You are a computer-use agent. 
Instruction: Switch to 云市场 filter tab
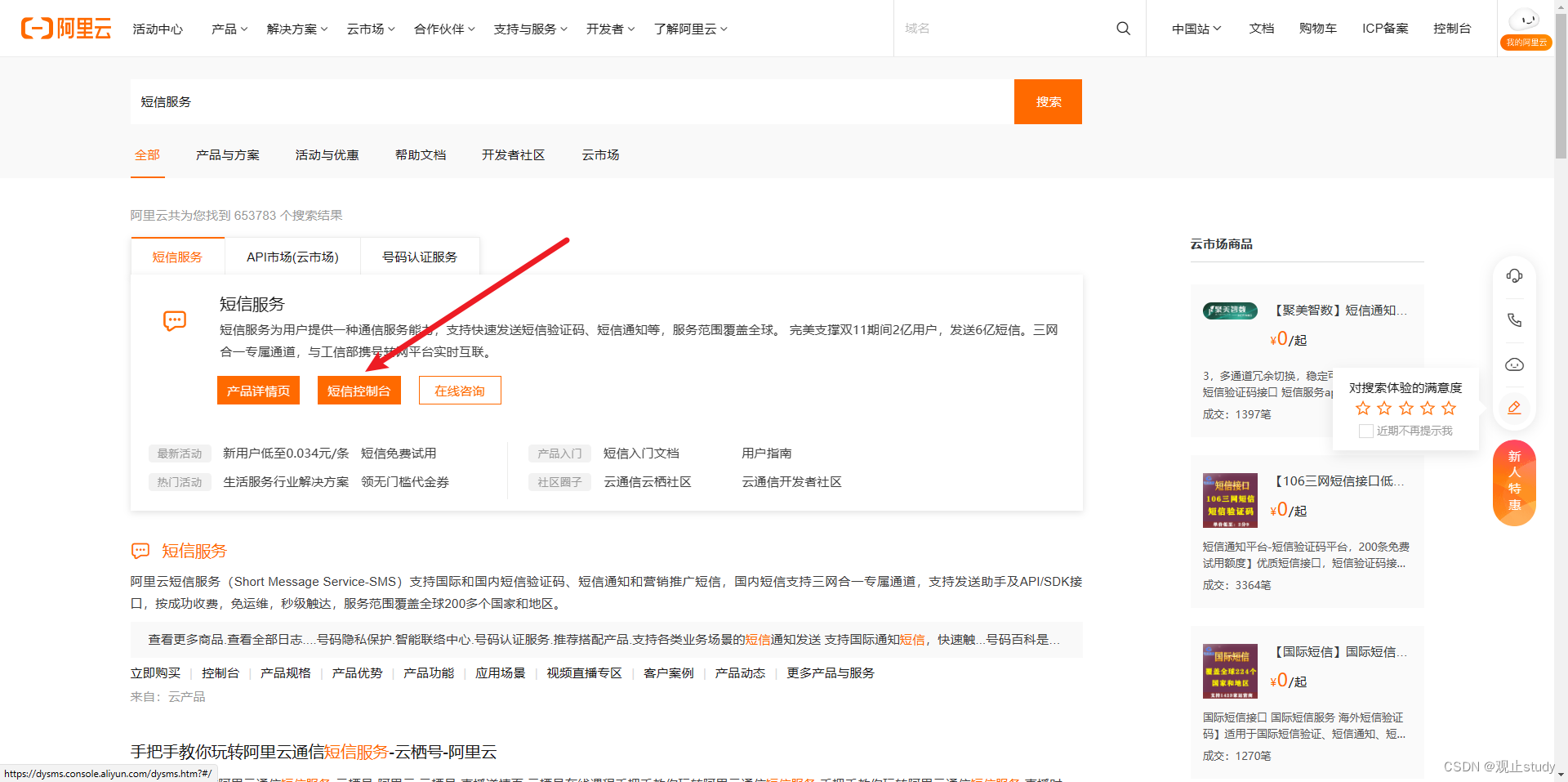point(600,154)
